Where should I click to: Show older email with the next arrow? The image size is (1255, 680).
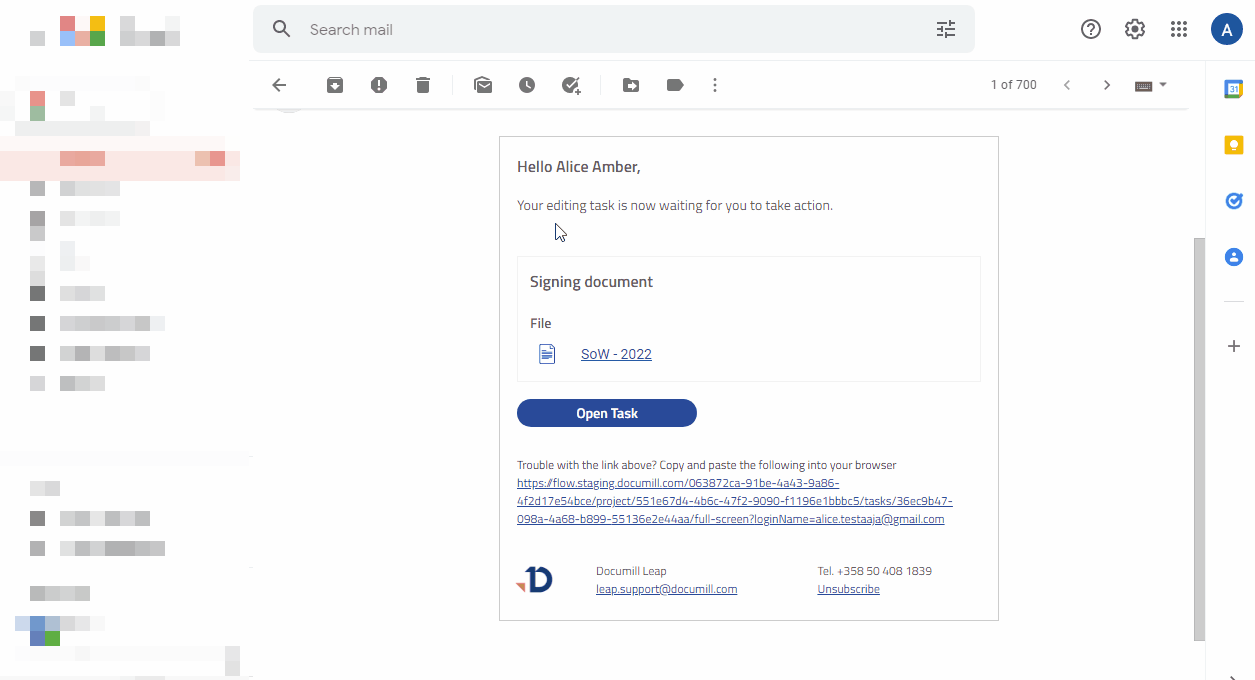1107,85
